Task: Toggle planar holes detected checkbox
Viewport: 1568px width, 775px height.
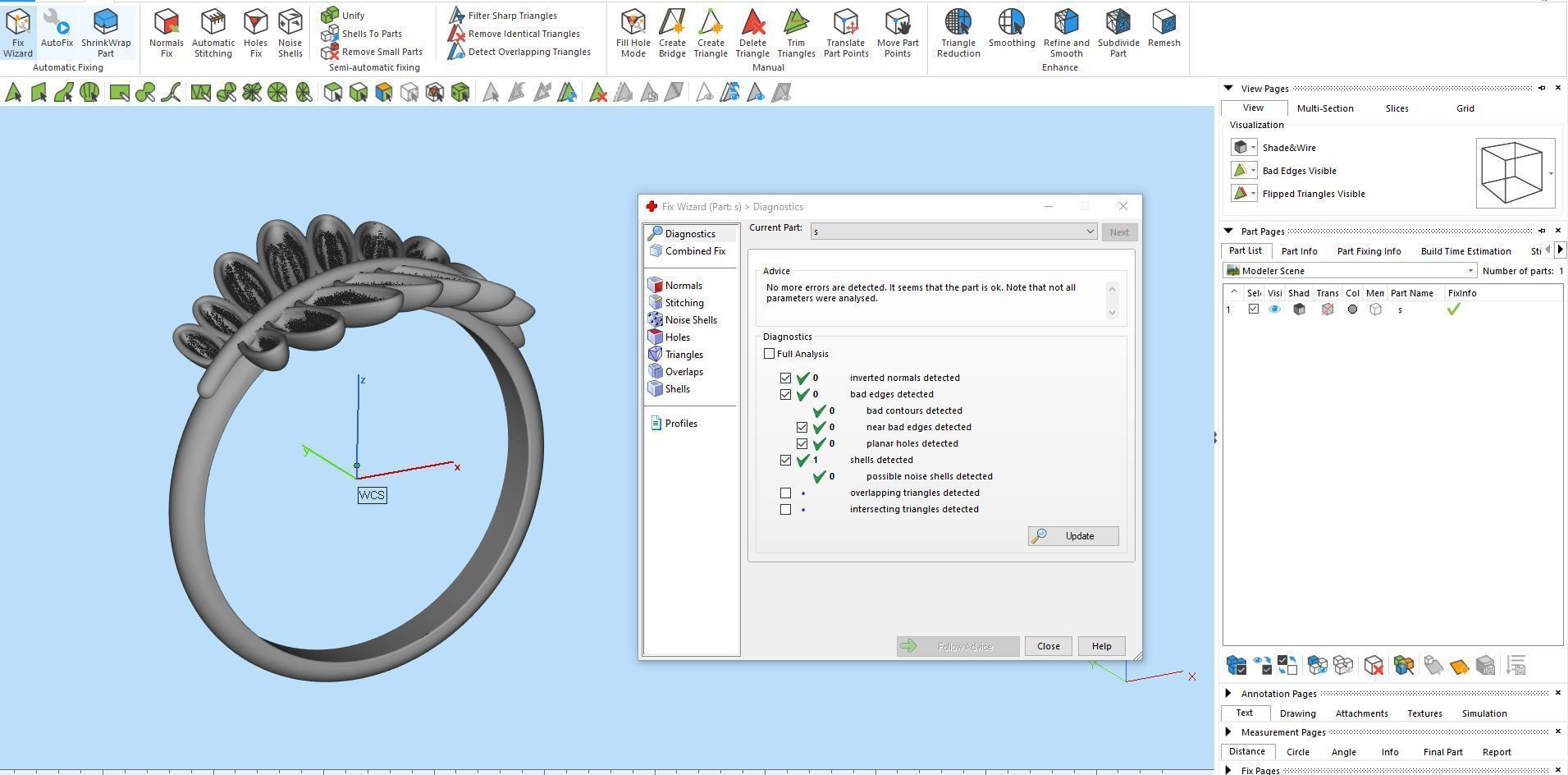Action: coord(802,443)
